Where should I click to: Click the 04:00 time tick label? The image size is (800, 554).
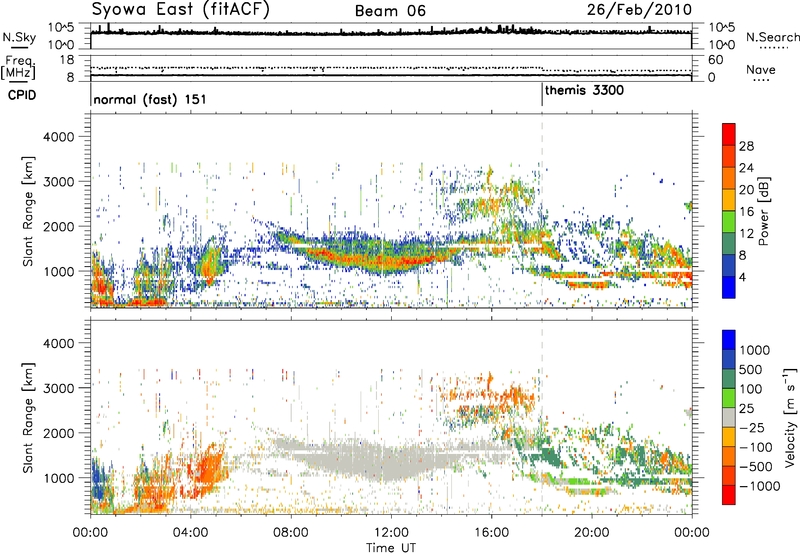191,533
